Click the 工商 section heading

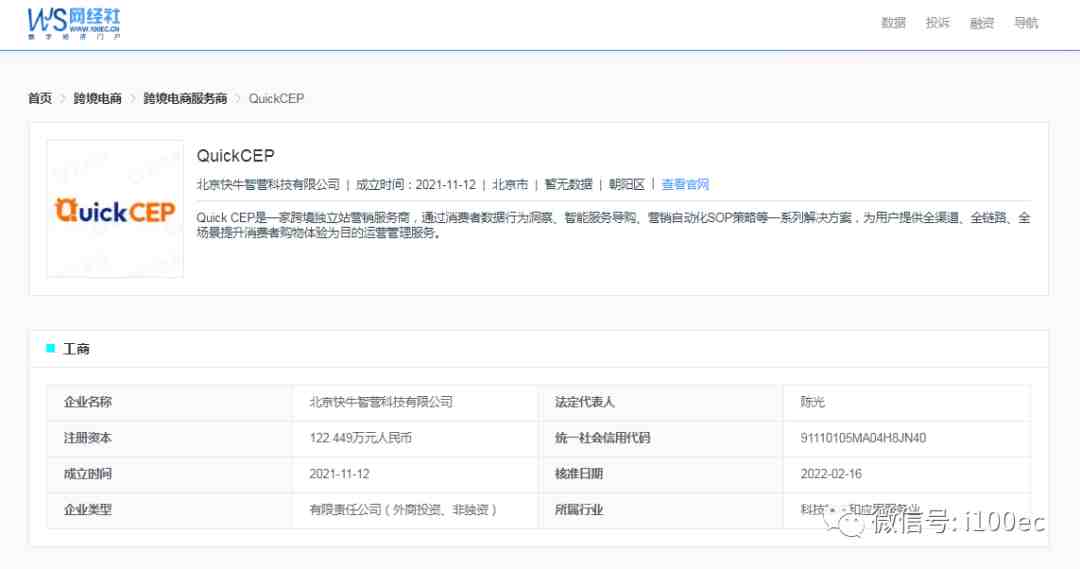(x=76, y=349)
